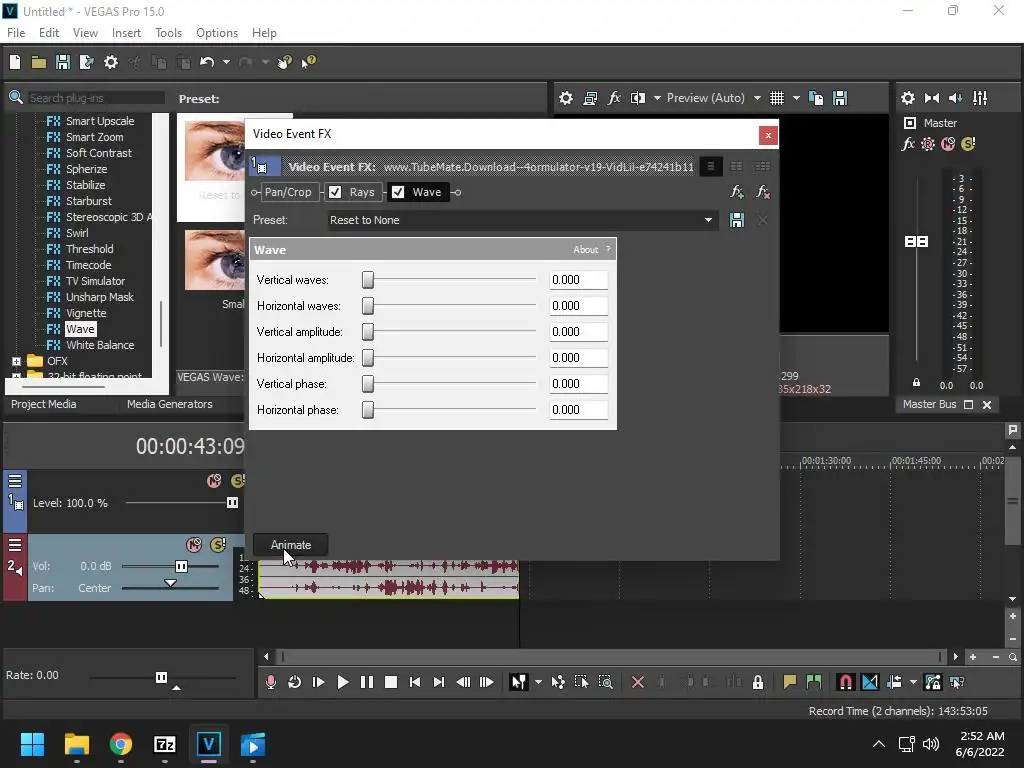This screenshot has height=768, width=1024.
Task: Create a new project with the New icon
Action: coord(15,62)
